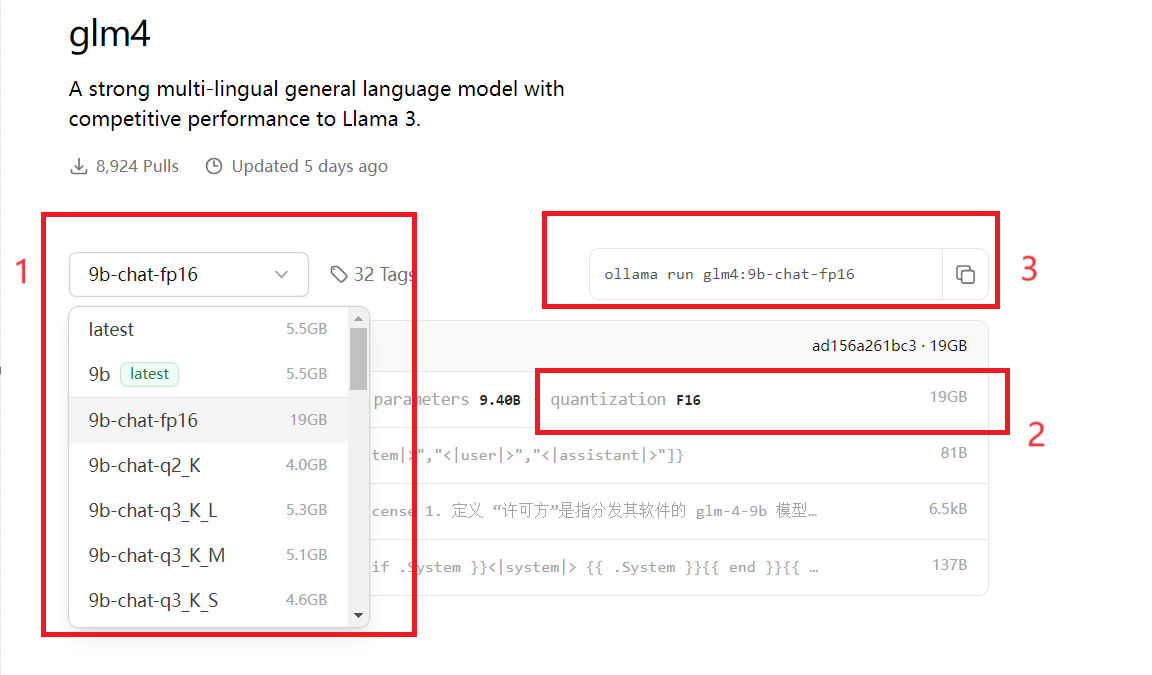Click the tag list scroll up arrow
This screenshot has width=1152, height=675.
coord(359,319)
